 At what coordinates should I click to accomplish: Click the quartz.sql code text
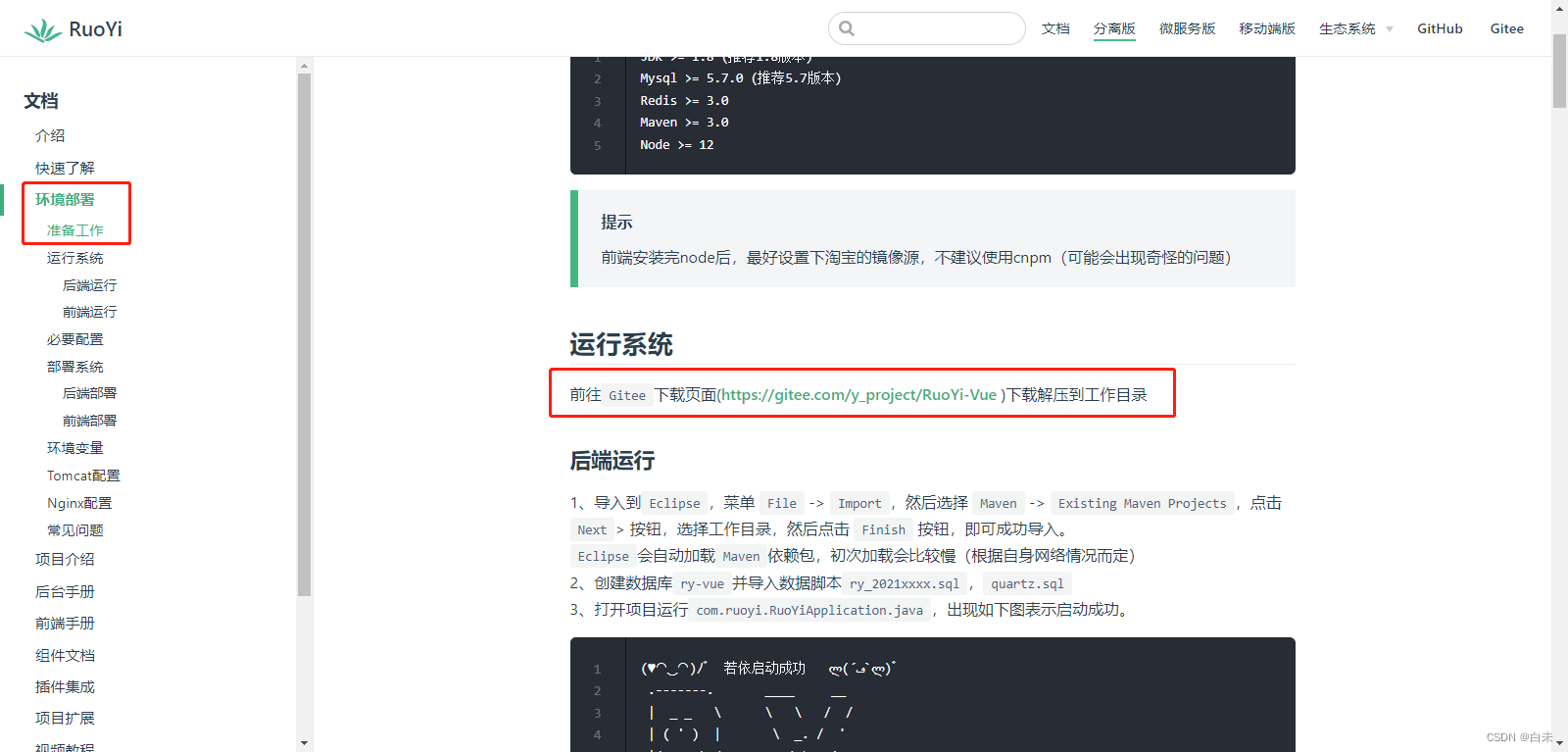[1027, 583]
